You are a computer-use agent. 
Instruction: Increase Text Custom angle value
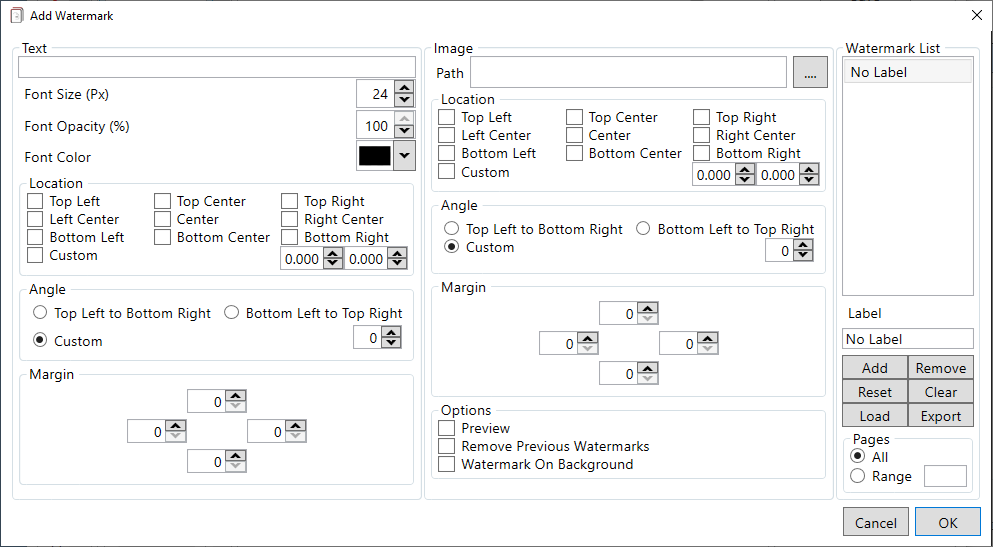[391, 332]
